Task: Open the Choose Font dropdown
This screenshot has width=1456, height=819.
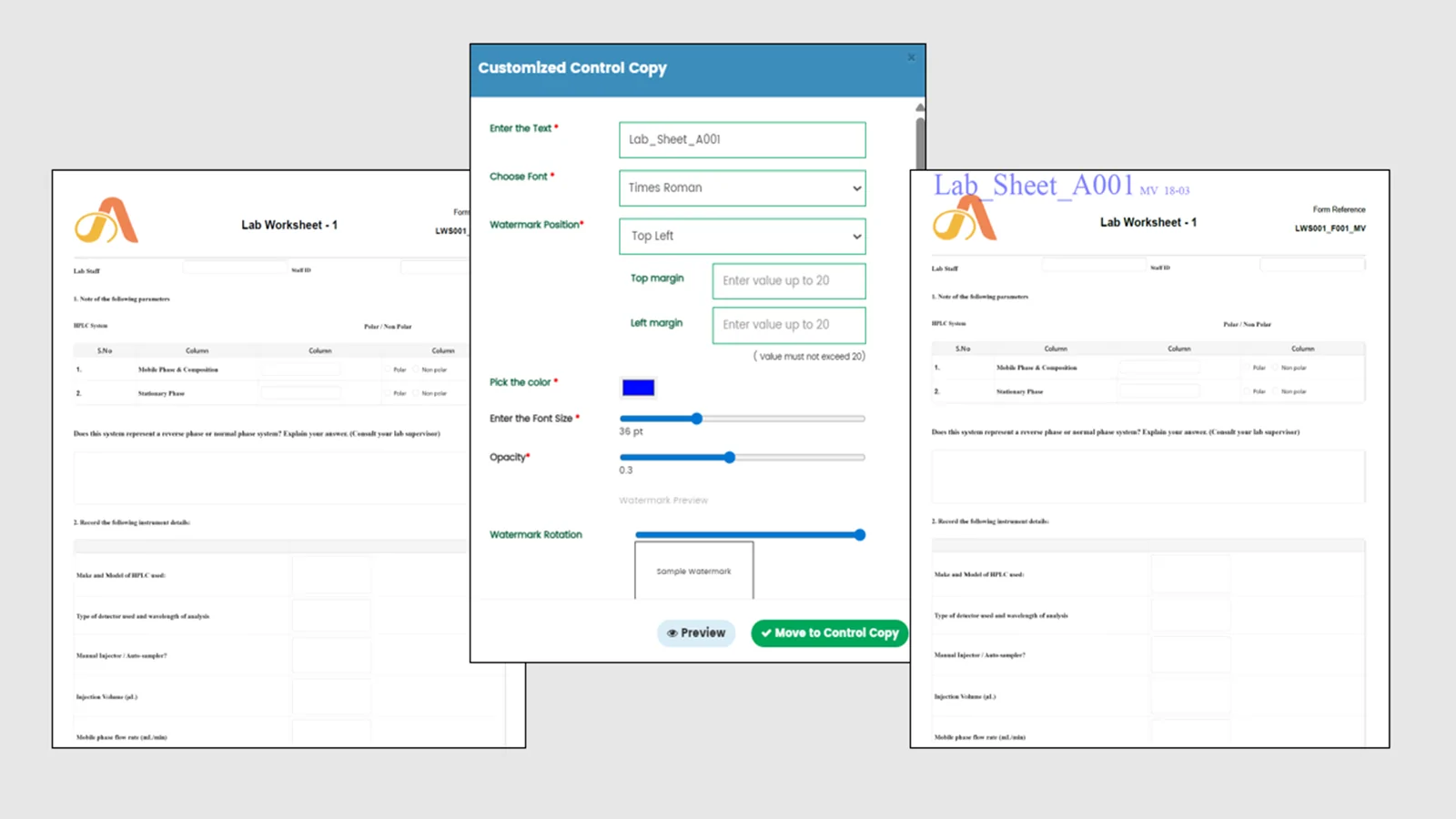Action: (x=742, y=188)
